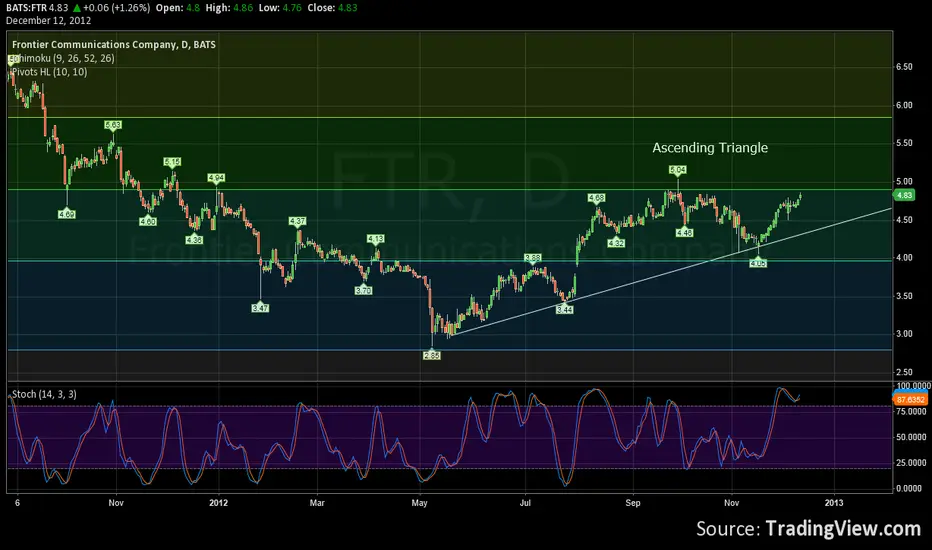The image size is (932, 550).
Task: Click the 75.0000 stochastic axis label
Action: pos(911,411)
